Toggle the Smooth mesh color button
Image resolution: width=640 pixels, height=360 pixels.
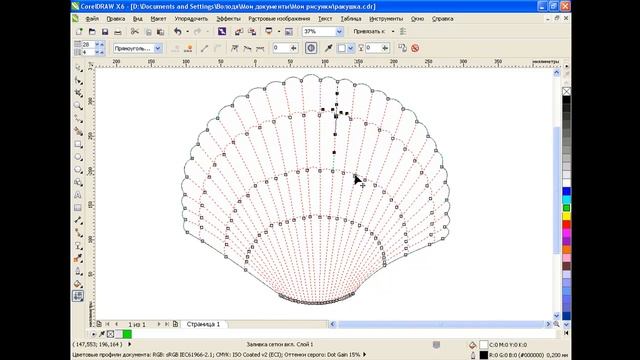(x=311, y=48)
